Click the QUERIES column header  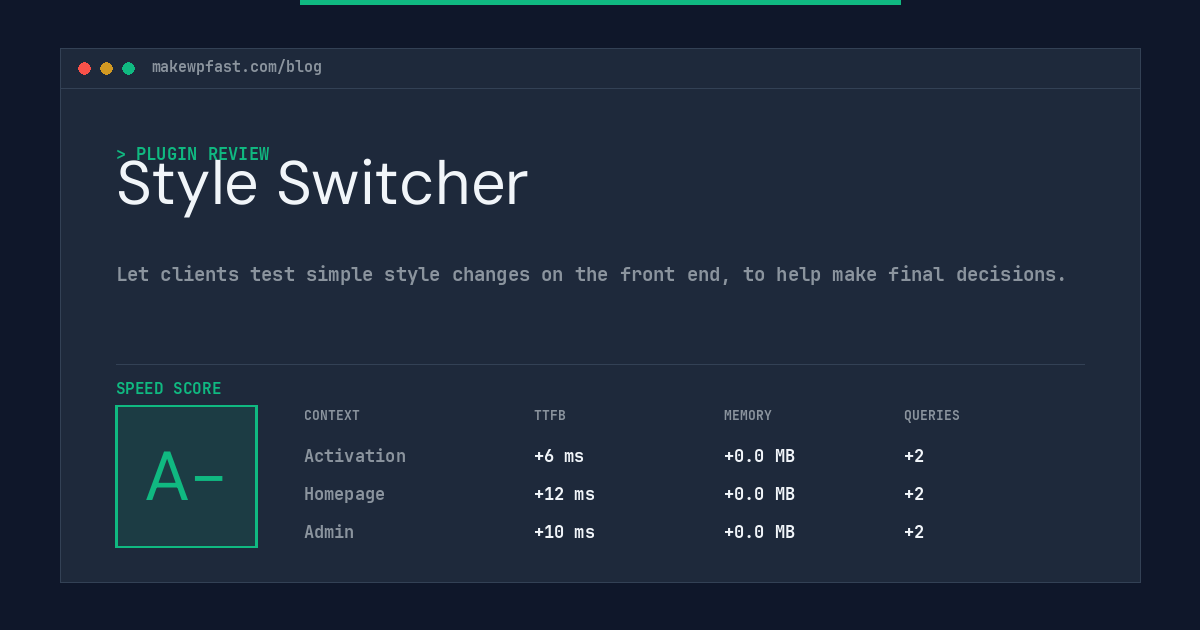pyautogui.click(x=932, y=416)
